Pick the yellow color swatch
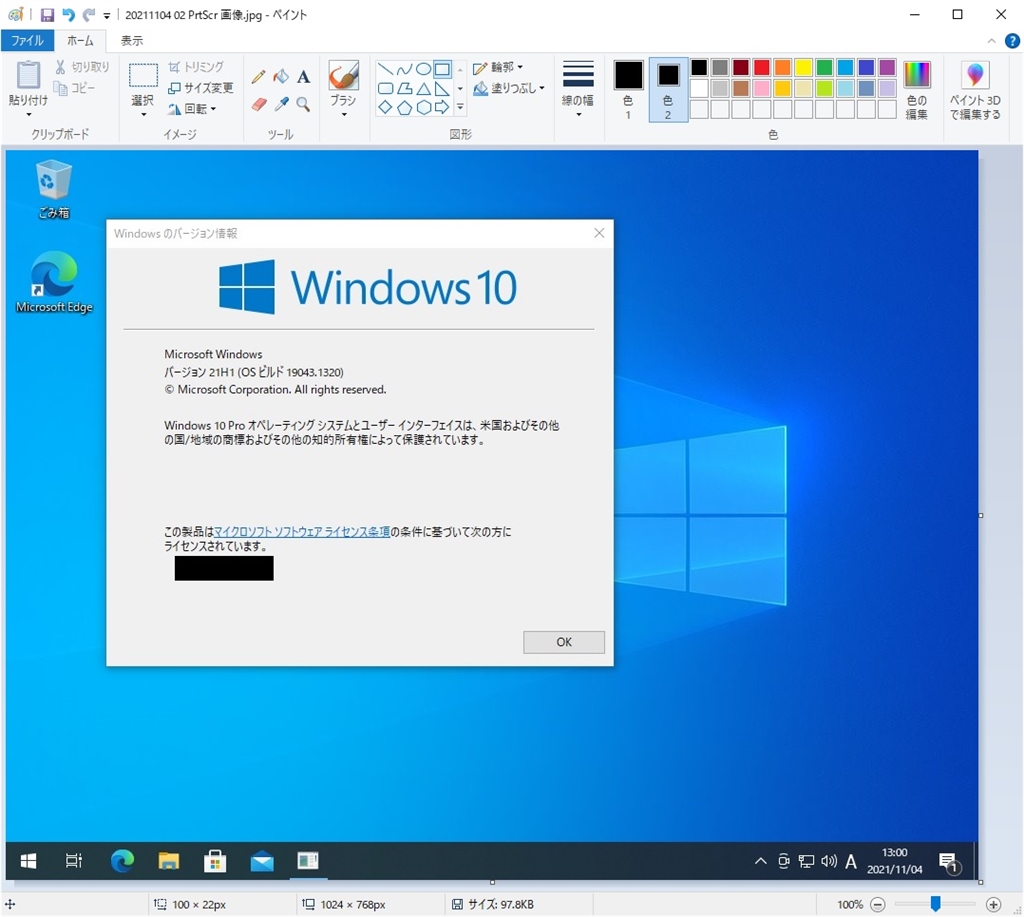This screenshot has width=1024, height=917. [803, 67]
